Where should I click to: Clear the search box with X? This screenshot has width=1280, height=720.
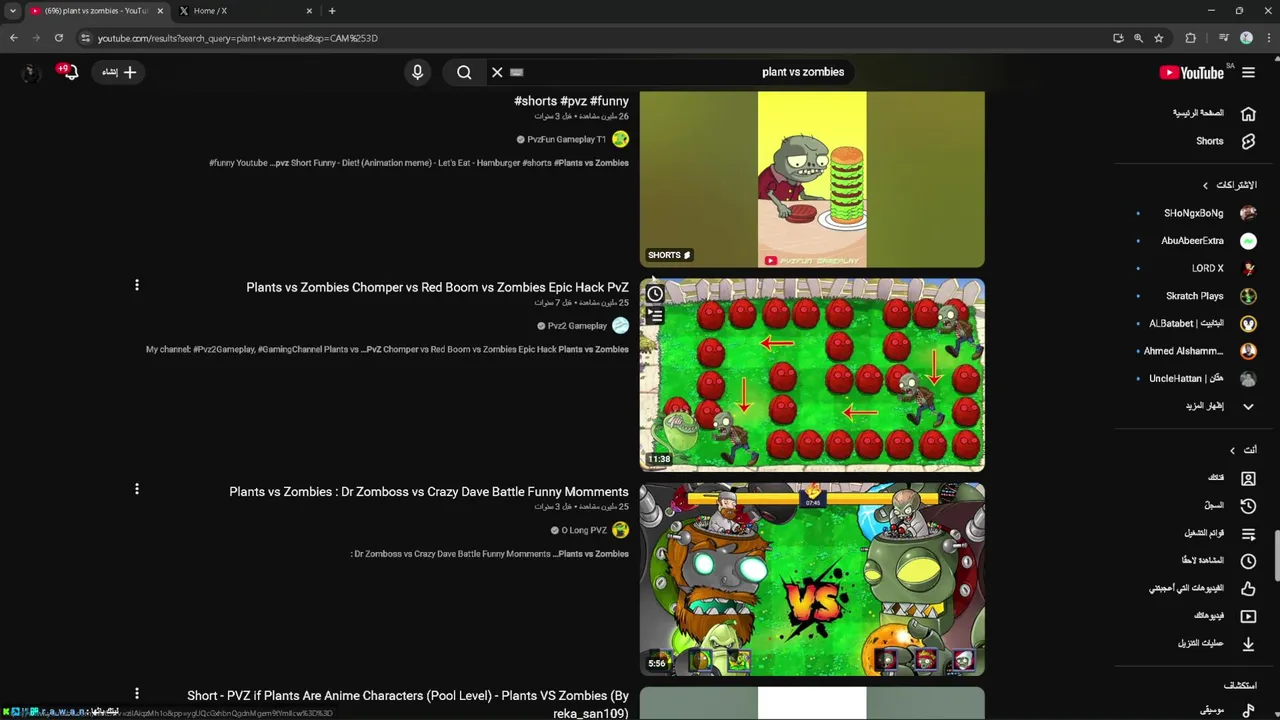pyautogui.click(x=497, y=72)
